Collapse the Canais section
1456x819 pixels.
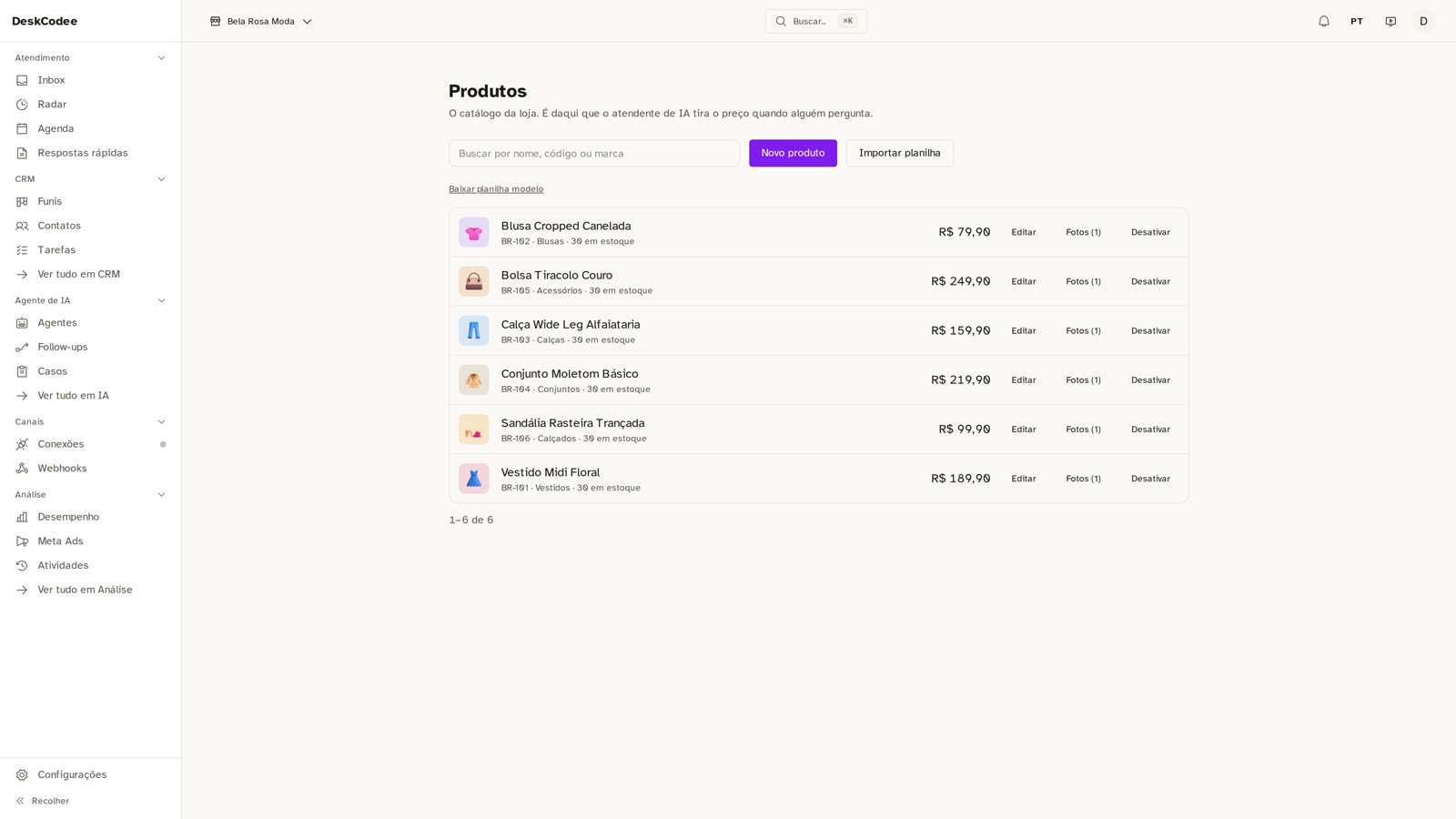point(162,422)
